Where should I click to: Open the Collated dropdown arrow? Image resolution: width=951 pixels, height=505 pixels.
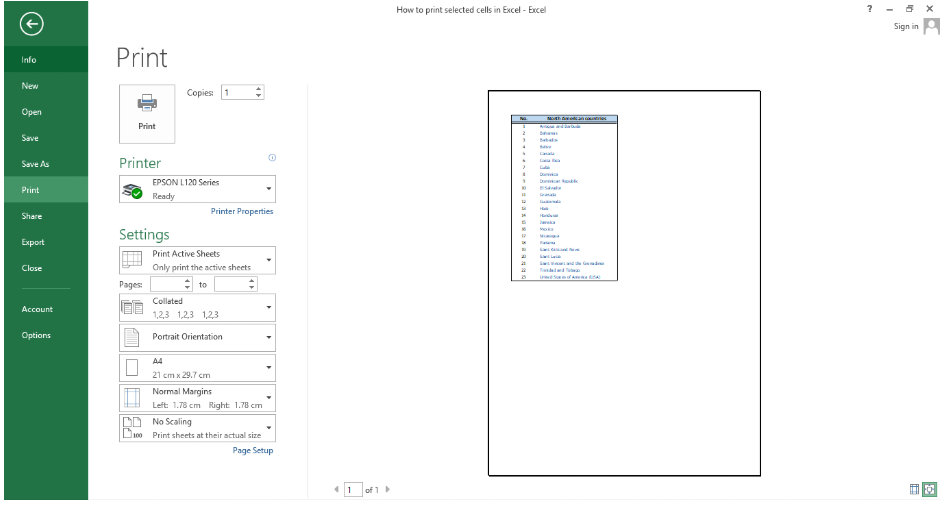269,307
